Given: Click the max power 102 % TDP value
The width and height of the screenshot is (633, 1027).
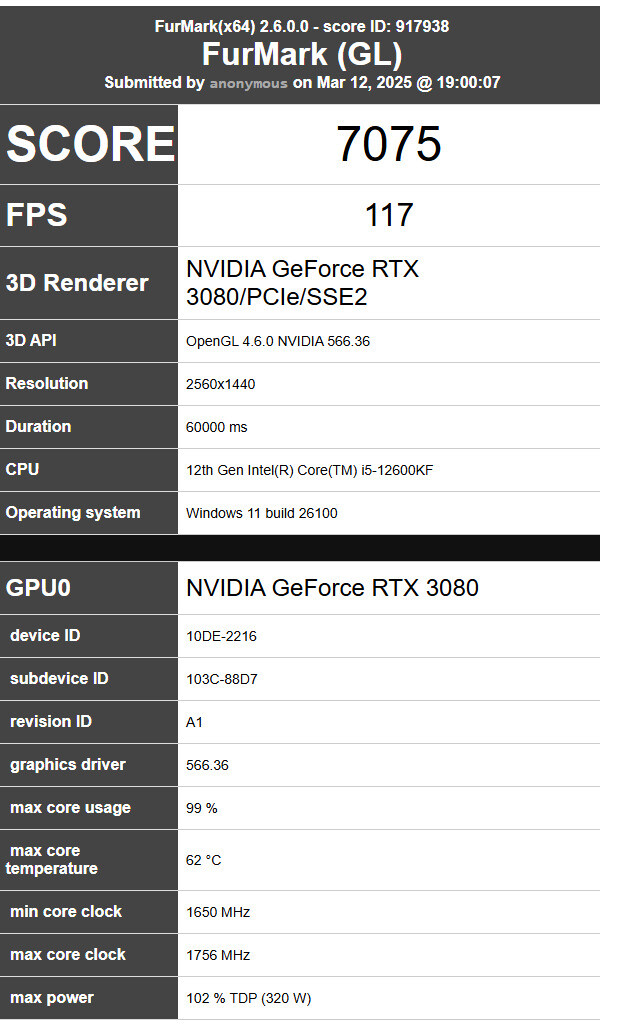Looking at the screenshot, I should 256,998.
